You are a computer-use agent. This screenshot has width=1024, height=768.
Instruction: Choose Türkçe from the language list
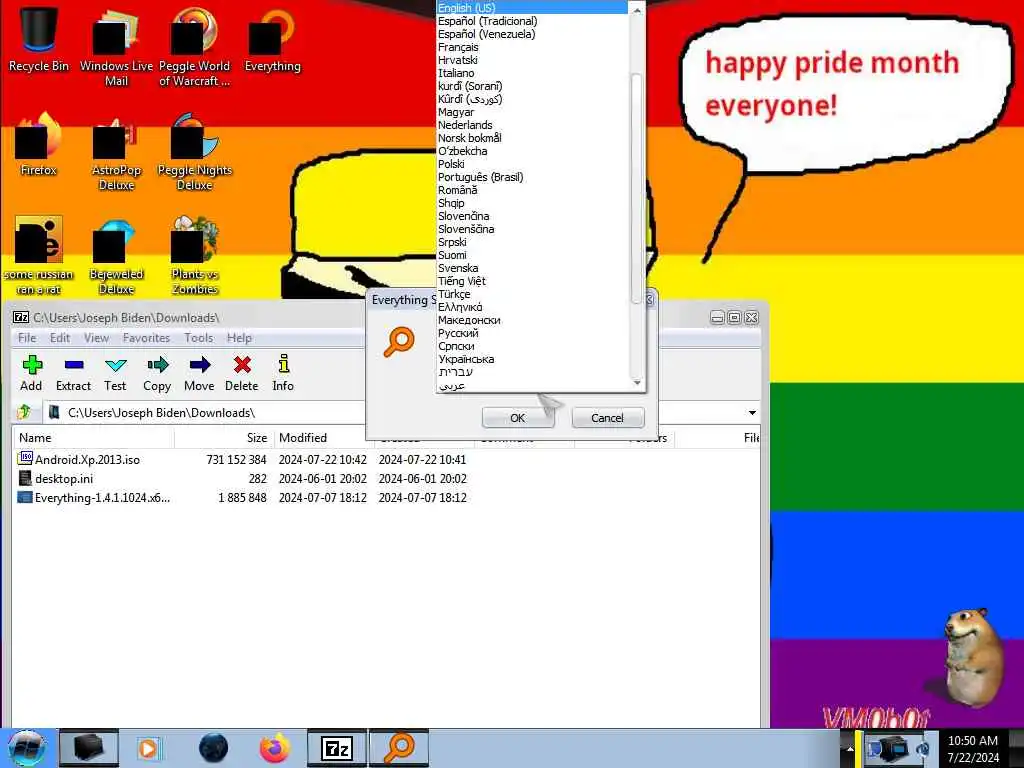532,294
